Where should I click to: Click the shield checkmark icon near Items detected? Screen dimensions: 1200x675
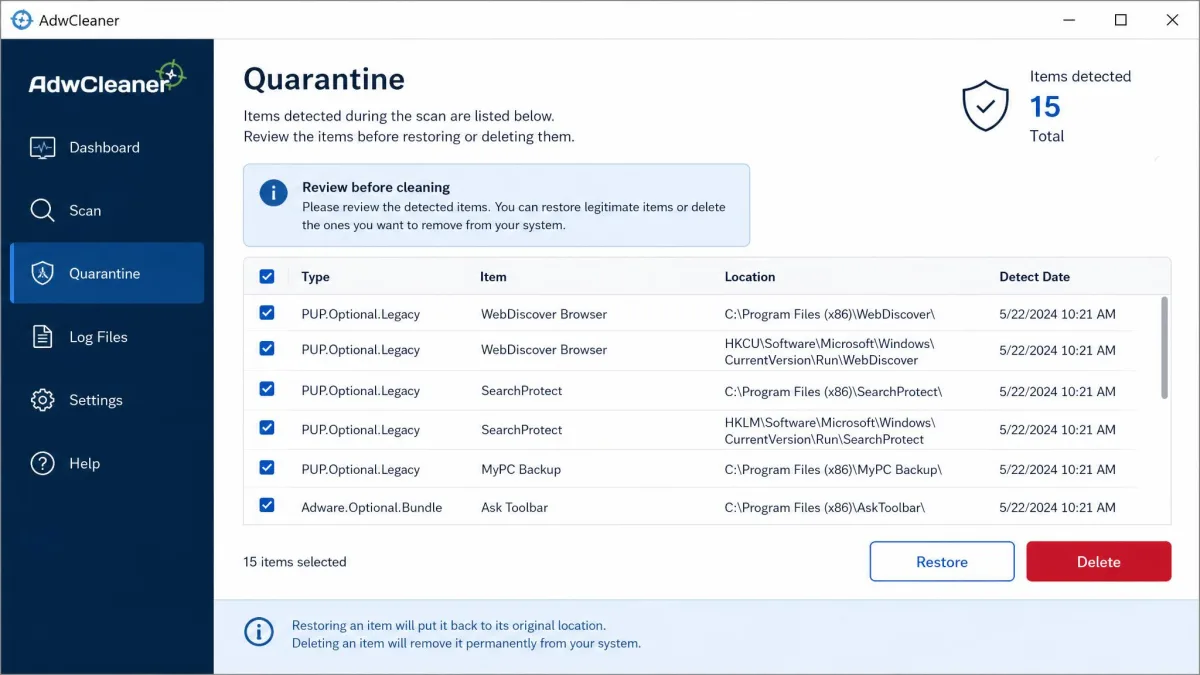tap(985, 106)
